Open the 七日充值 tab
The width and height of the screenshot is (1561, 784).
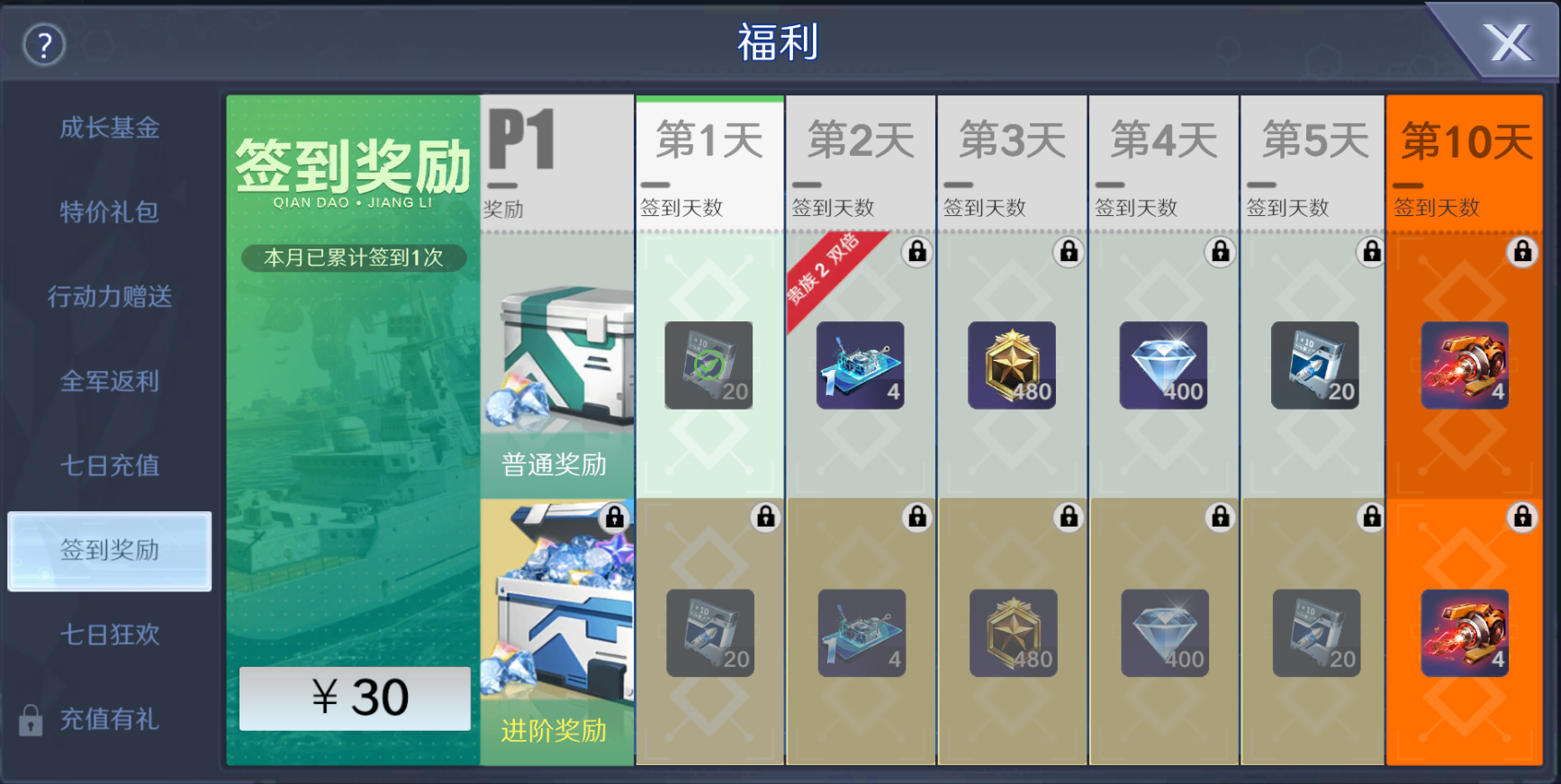coord(110,466)
